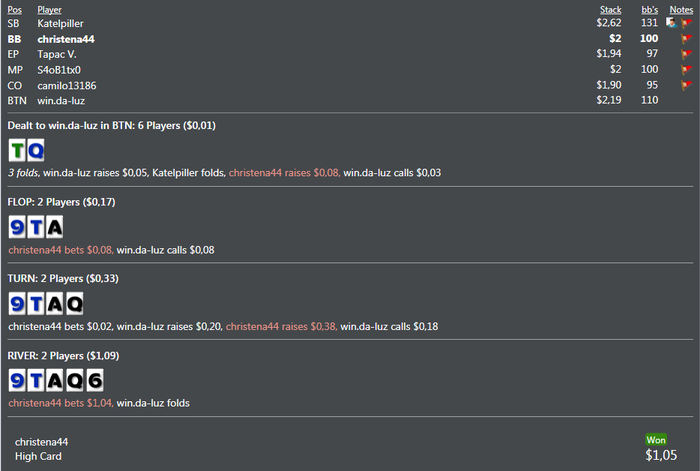
Task: Click the red flag in S4oB1tx0's row
Action: tap(687, 70)
